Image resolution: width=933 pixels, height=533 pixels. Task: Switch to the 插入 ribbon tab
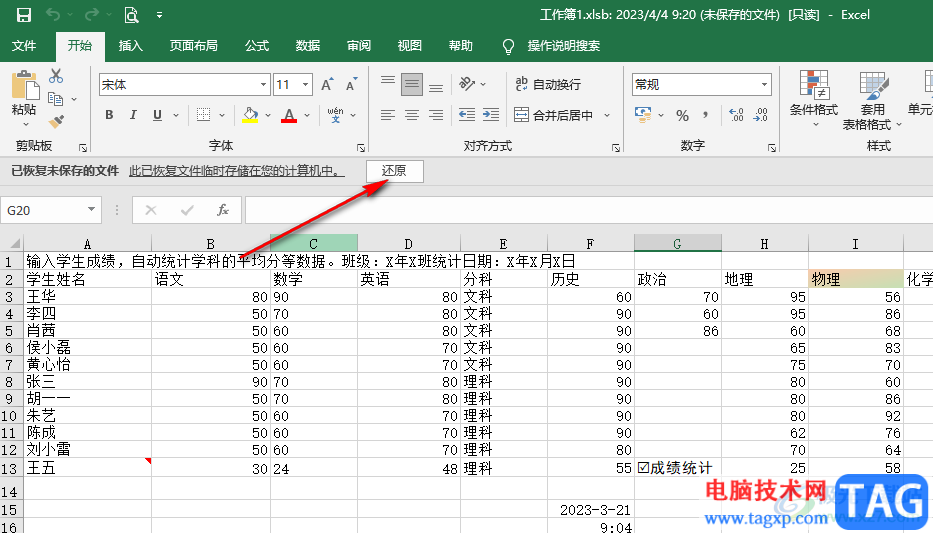[130, 46]
